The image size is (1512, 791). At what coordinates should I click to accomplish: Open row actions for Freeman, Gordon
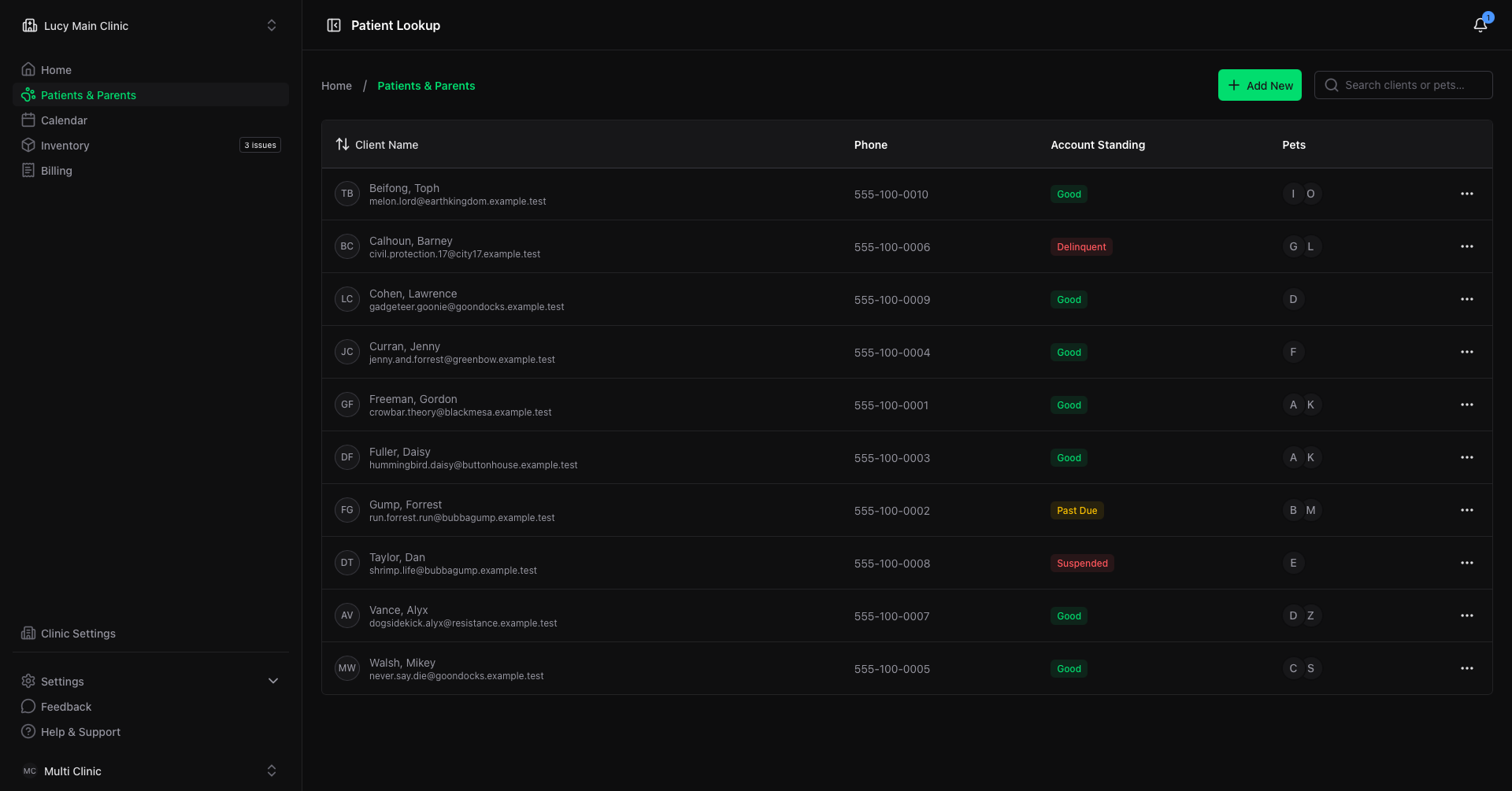coord(1467,405)
